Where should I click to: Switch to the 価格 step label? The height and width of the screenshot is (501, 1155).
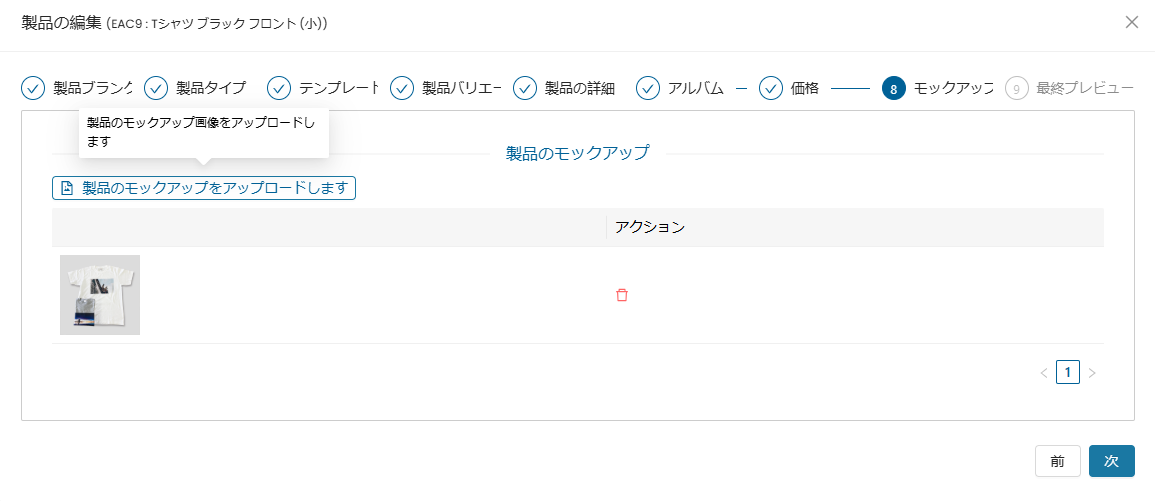click(805, 88)
